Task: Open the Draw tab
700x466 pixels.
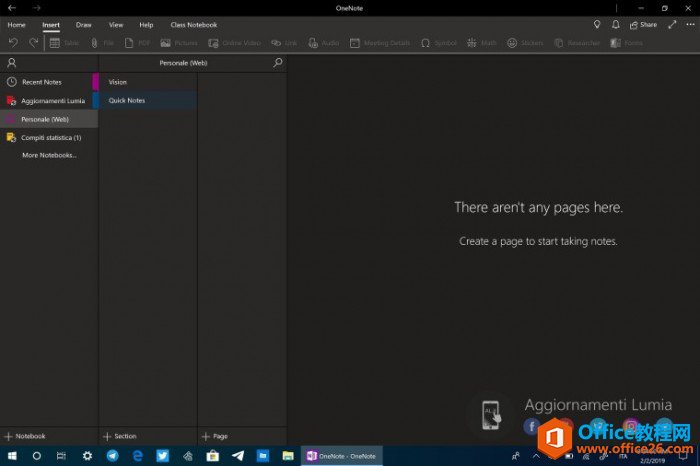Action: point(83,25)
